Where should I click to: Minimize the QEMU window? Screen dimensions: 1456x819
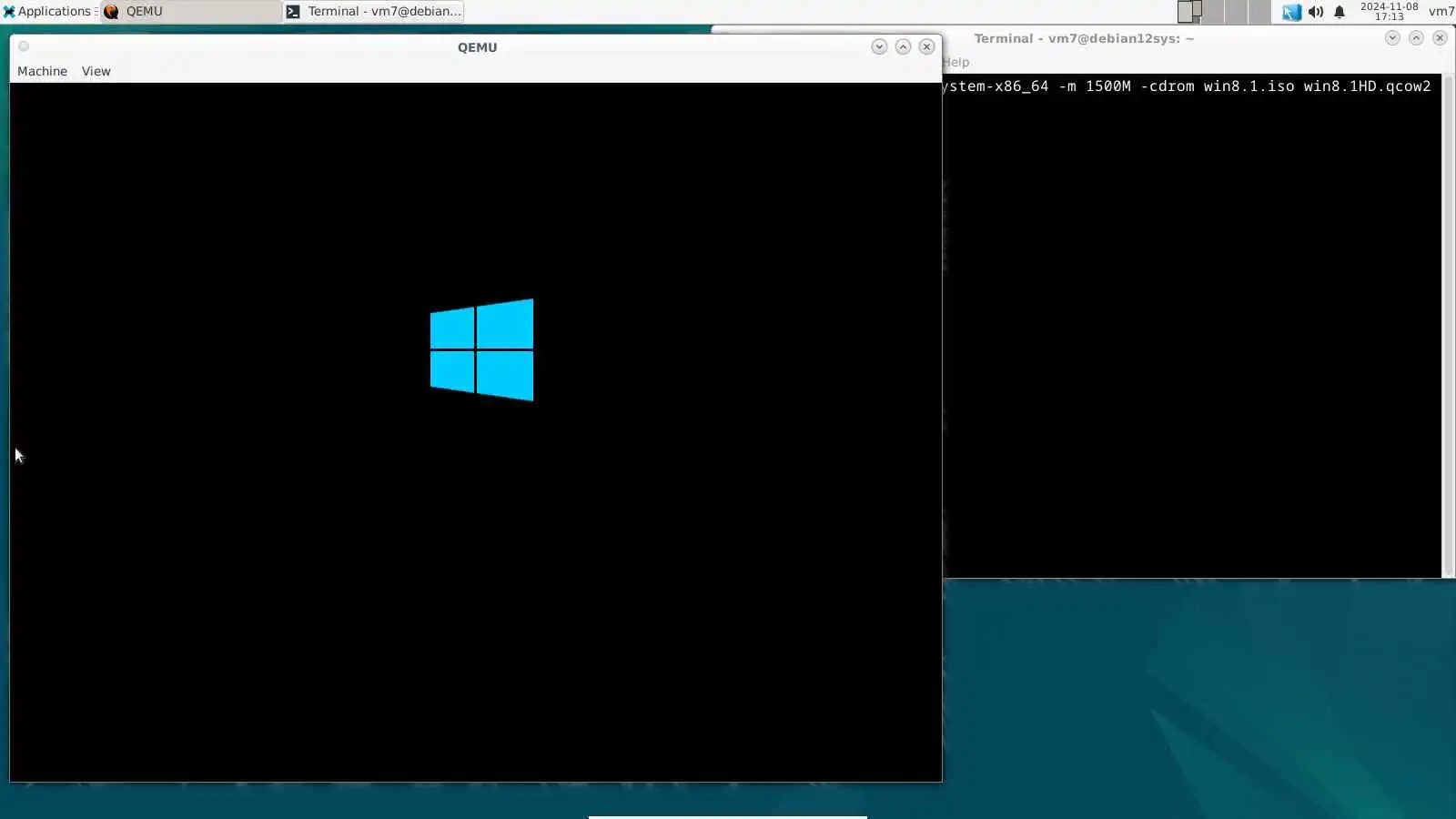(x=879, y=46)
